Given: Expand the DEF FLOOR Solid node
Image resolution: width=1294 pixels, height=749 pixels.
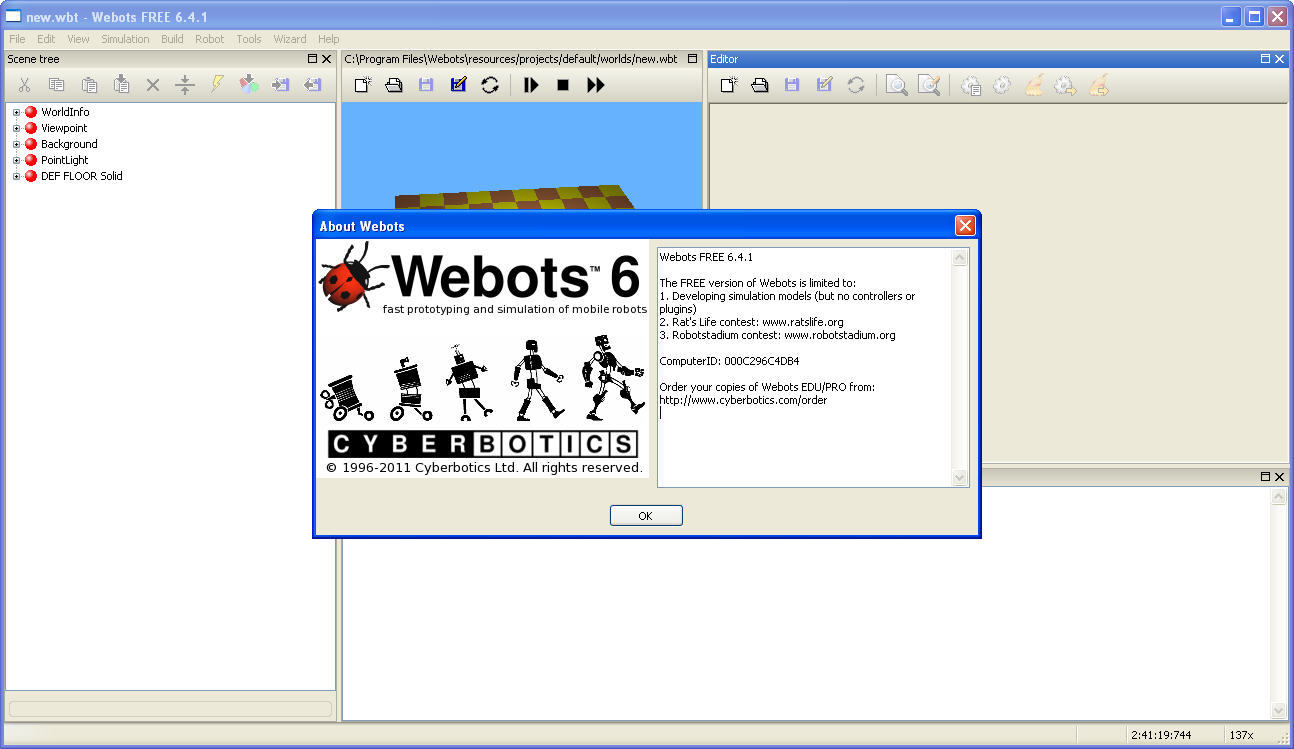Looking at the screenshot, I should click(x=17, y=176).
